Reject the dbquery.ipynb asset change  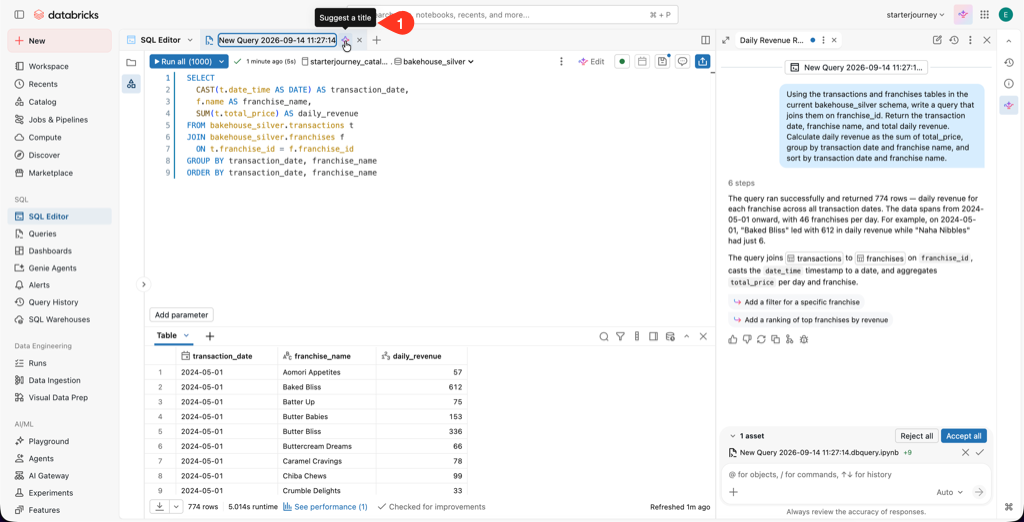[965, 452]
